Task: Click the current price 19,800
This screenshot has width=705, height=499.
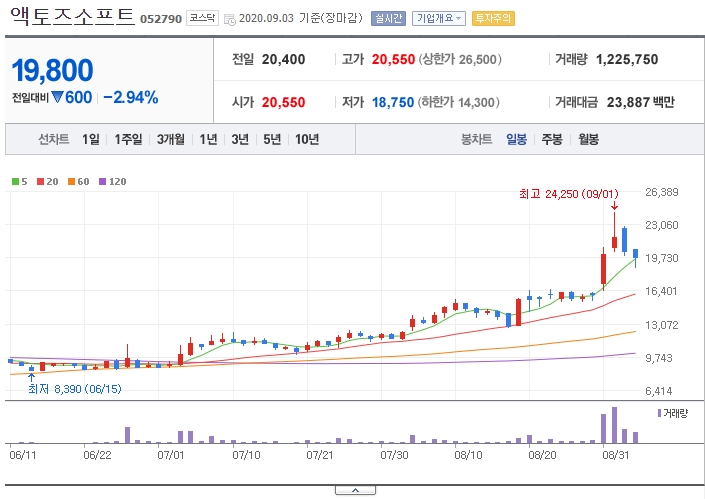Action: coord(53,71)
